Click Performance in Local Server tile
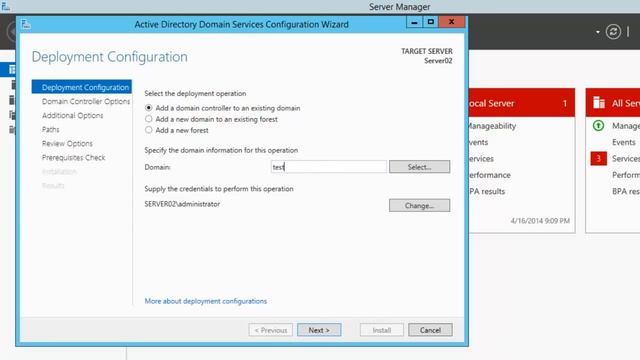Viewport: 640px width, 360px height. [490, 175]
